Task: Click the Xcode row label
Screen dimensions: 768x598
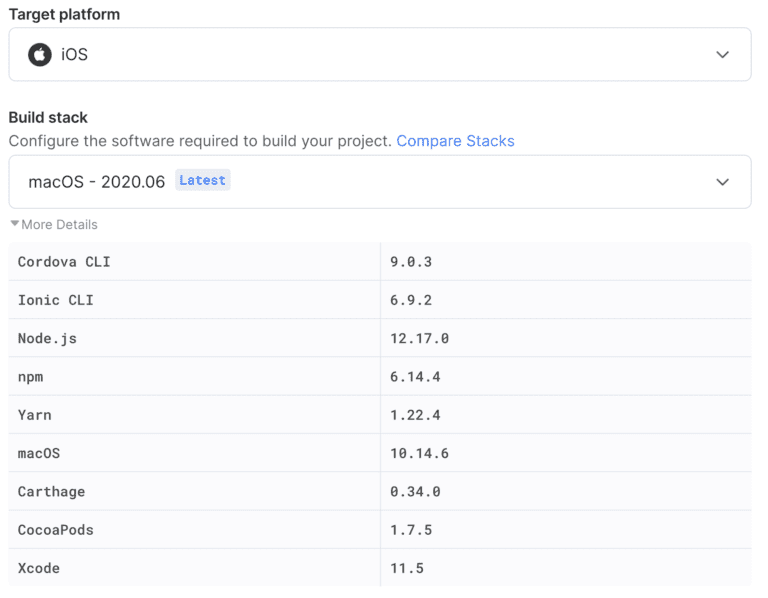Action: pyautogui.click(x=39, y=568)
